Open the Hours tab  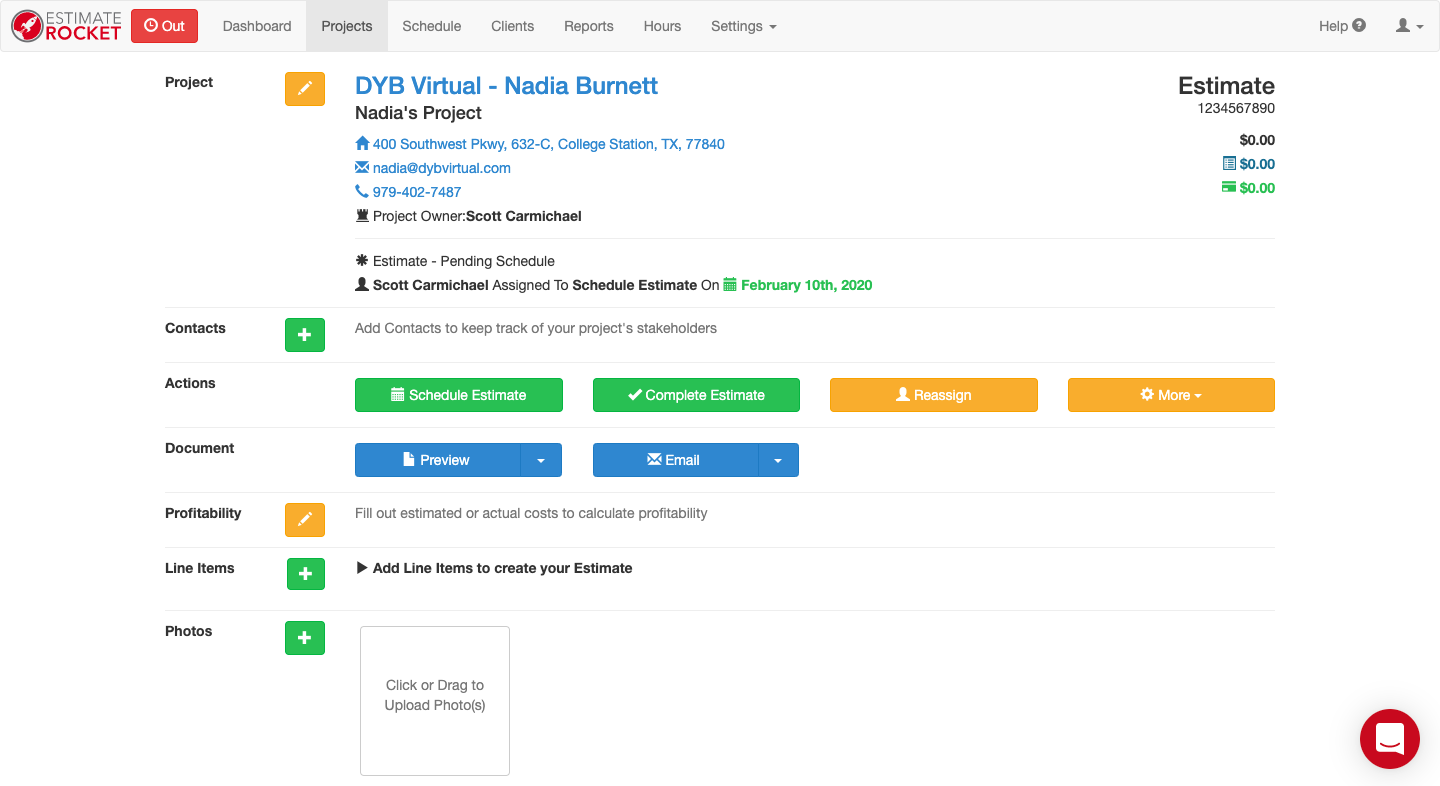(x=662, y=26)
